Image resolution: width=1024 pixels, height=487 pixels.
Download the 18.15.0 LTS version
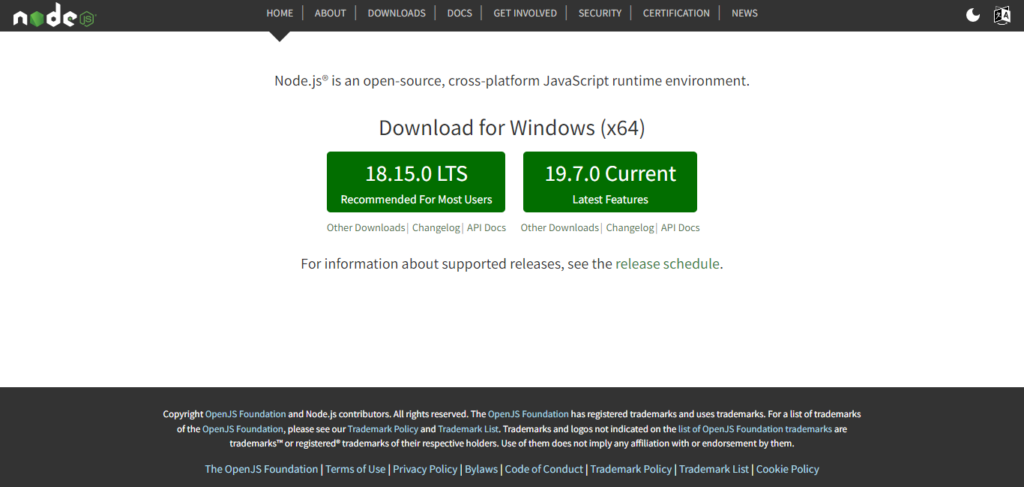click(x=416, y=182)
